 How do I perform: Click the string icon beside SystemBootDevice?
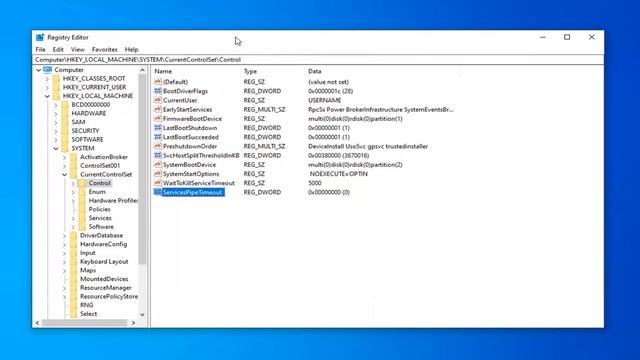pyautogui.click(x=158, y=164)
